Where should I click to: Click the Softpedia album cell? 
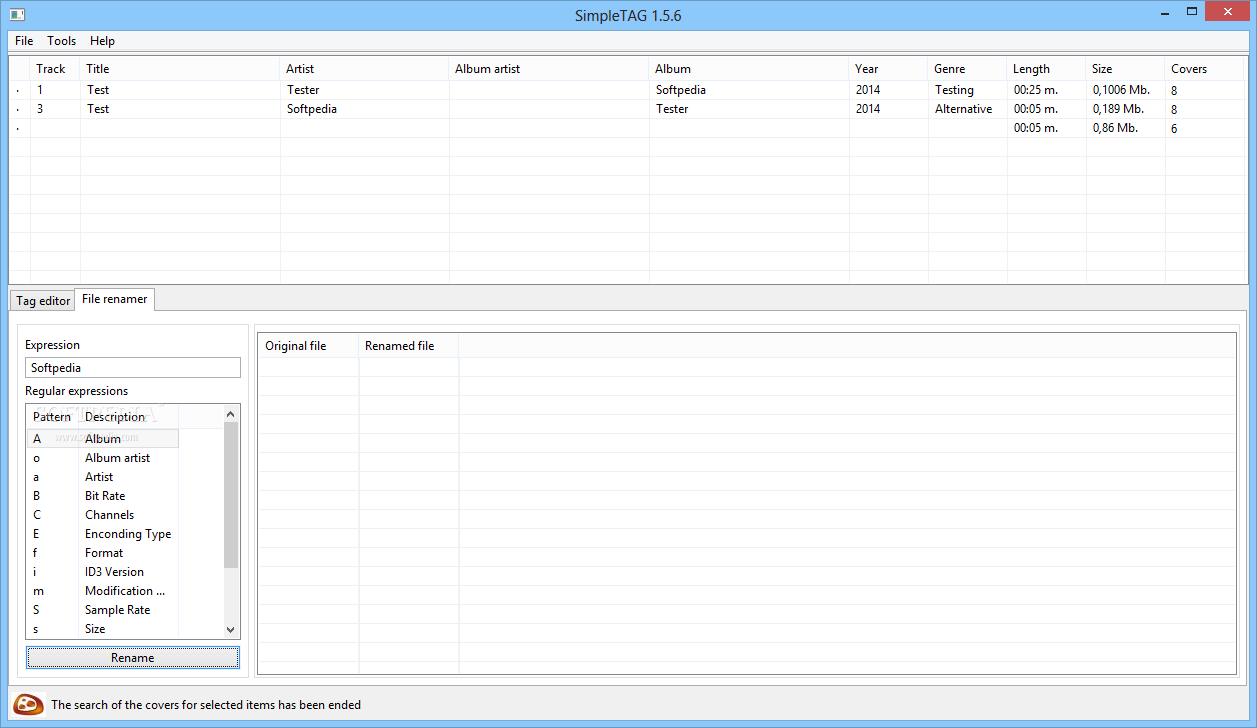(x=749, y=90)
